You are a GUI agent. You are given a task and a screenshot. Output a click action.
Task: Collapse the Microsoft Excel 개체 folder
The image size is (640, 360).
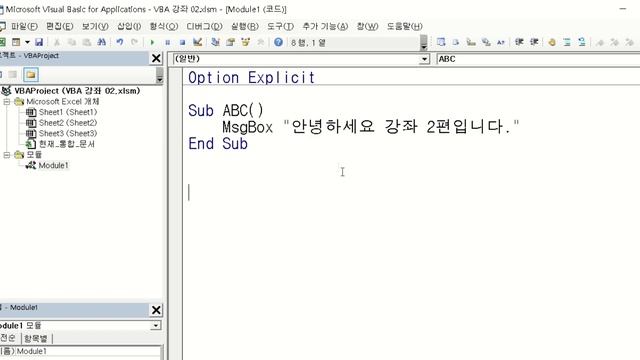click(7, 101)
